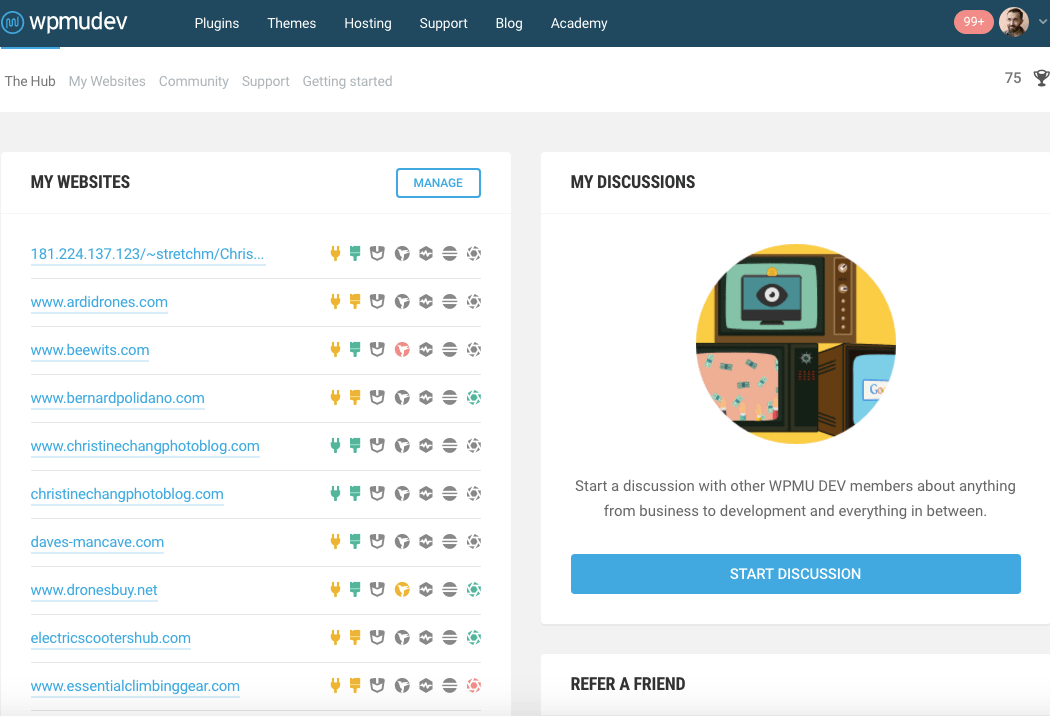This screenshot has height=716, width=1050.
Task: Click the green plug icon for www.christinechangphotoblog.com
Action: (335, 445)
